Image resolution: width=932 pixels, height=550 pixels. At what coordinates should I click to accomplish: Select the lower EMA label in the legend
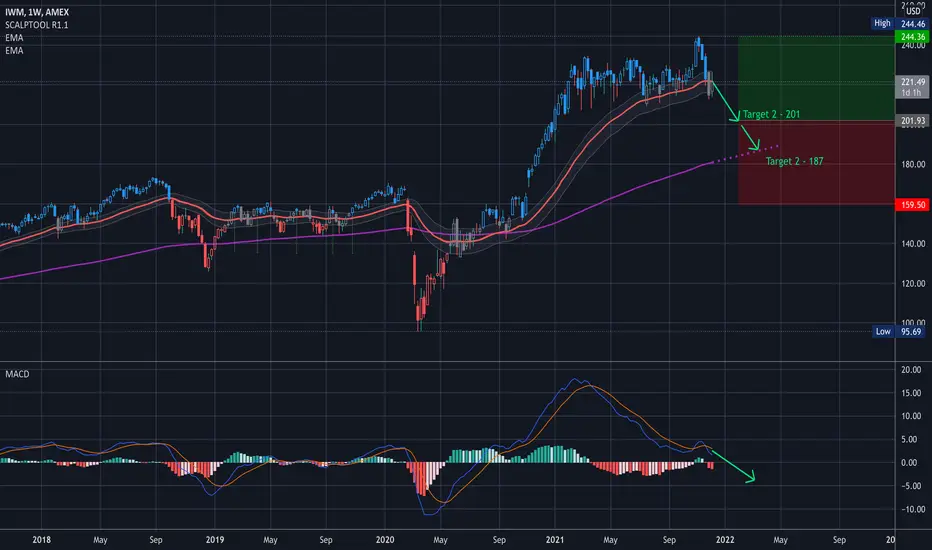[14, 51]
